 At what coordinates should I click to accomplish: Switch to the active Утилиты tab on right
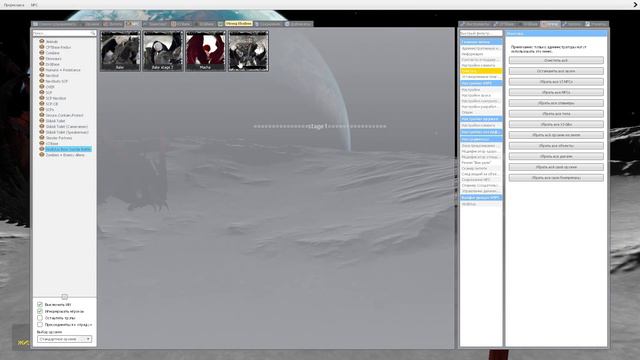(550, 24)
